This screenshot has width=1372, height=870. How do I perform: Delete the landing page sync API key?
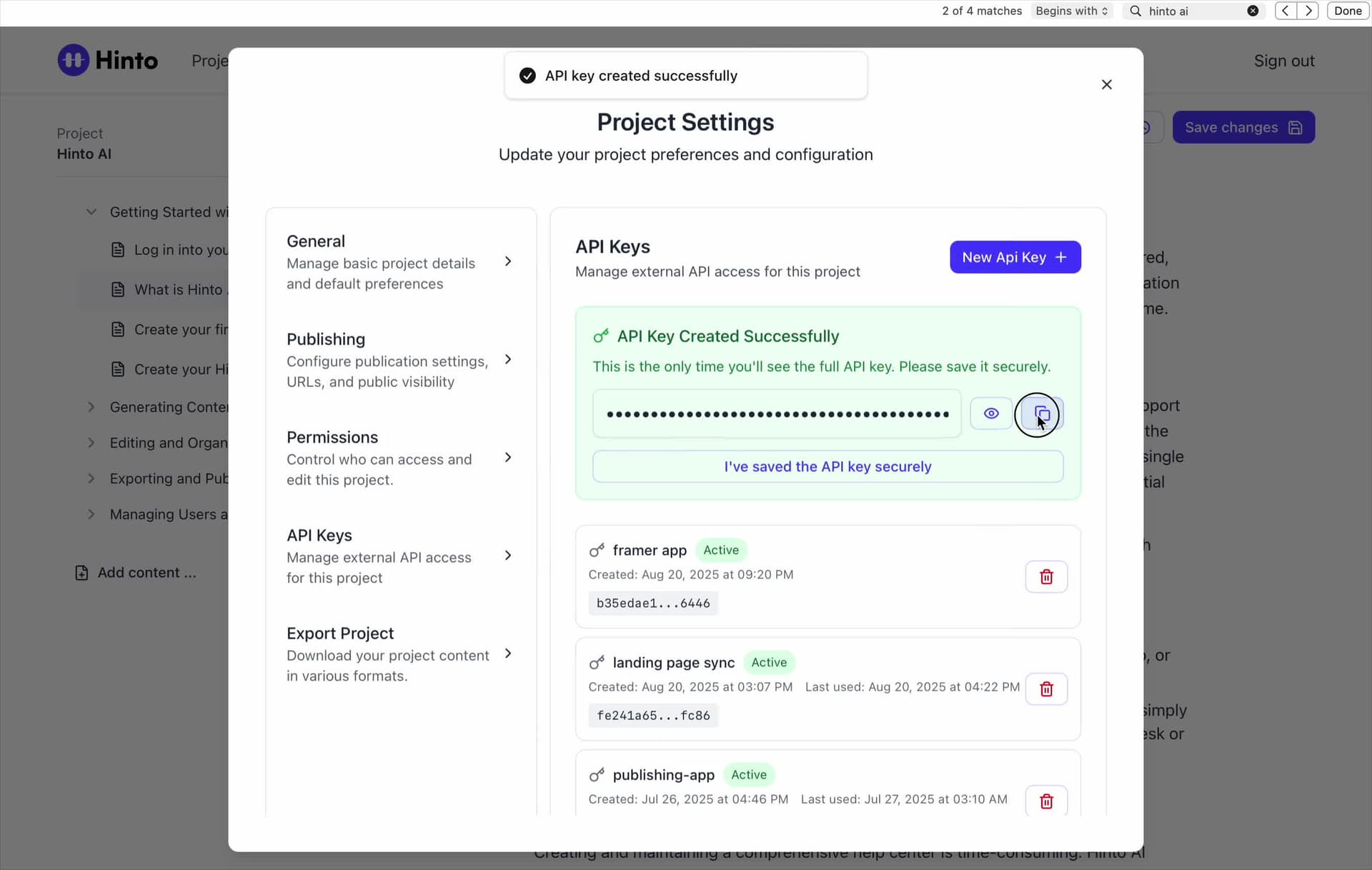[x=1046, y=689]
